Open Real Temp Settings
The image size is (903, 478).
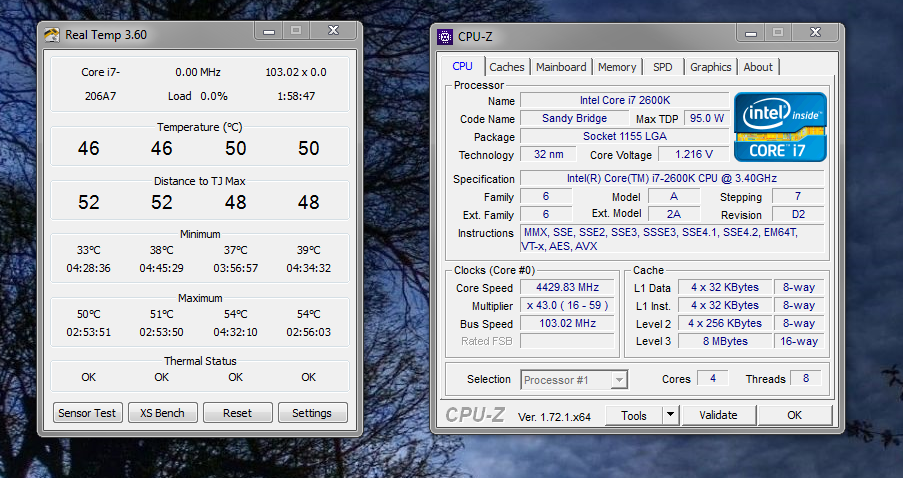(x=312, y=413)
